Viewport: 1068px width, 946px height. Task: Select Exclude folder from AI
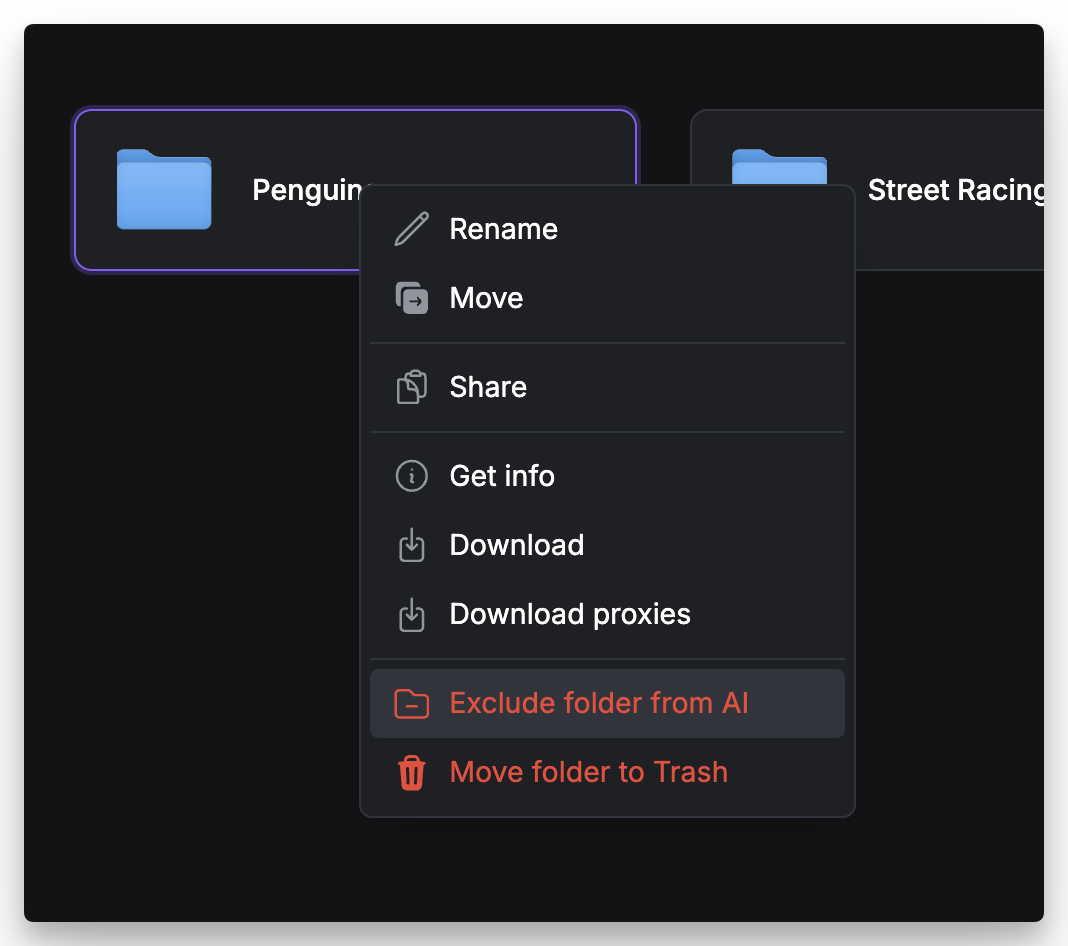[598, 704]
